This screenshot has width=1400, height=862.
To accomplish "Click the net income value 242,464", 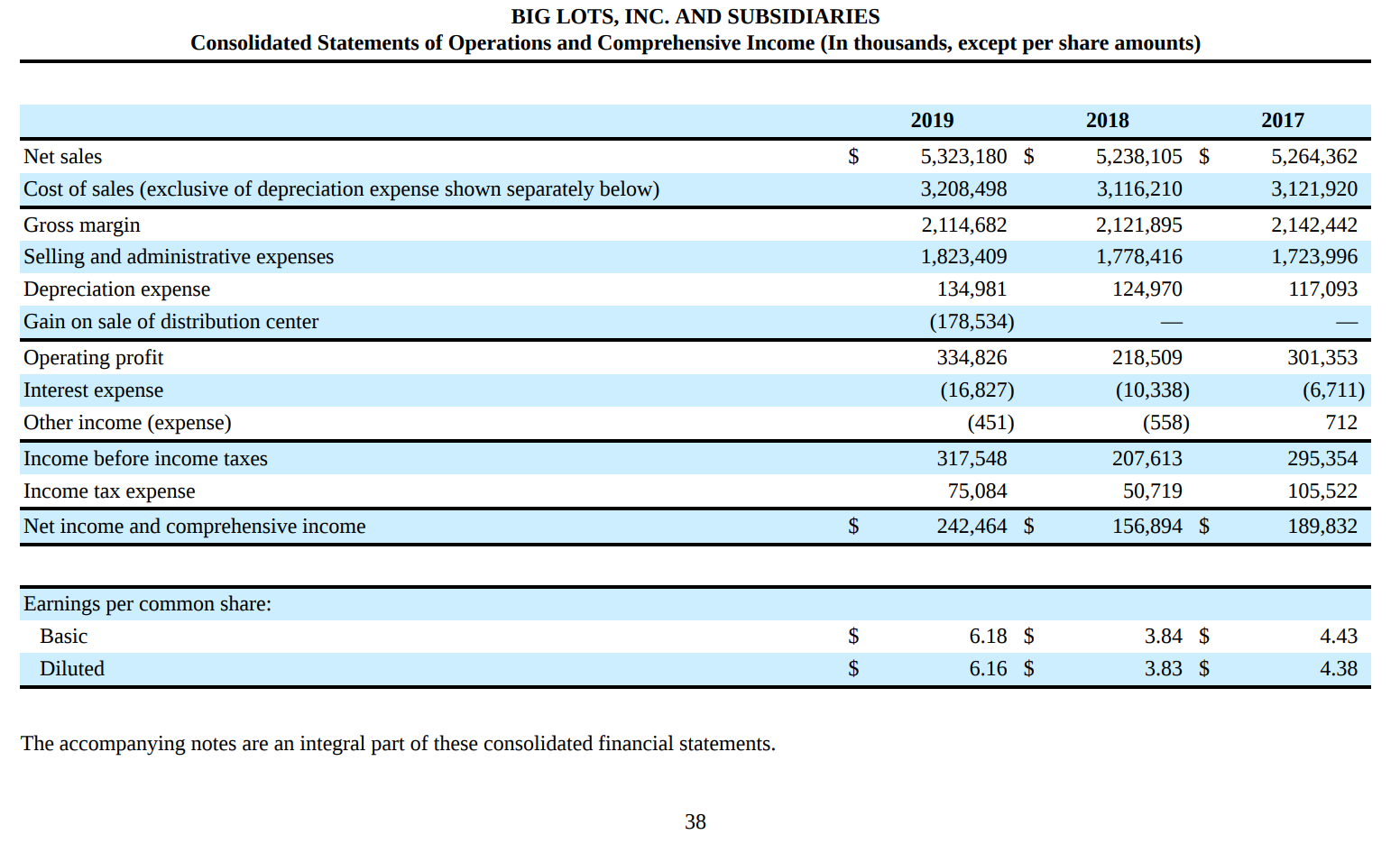I will (972, 526).
